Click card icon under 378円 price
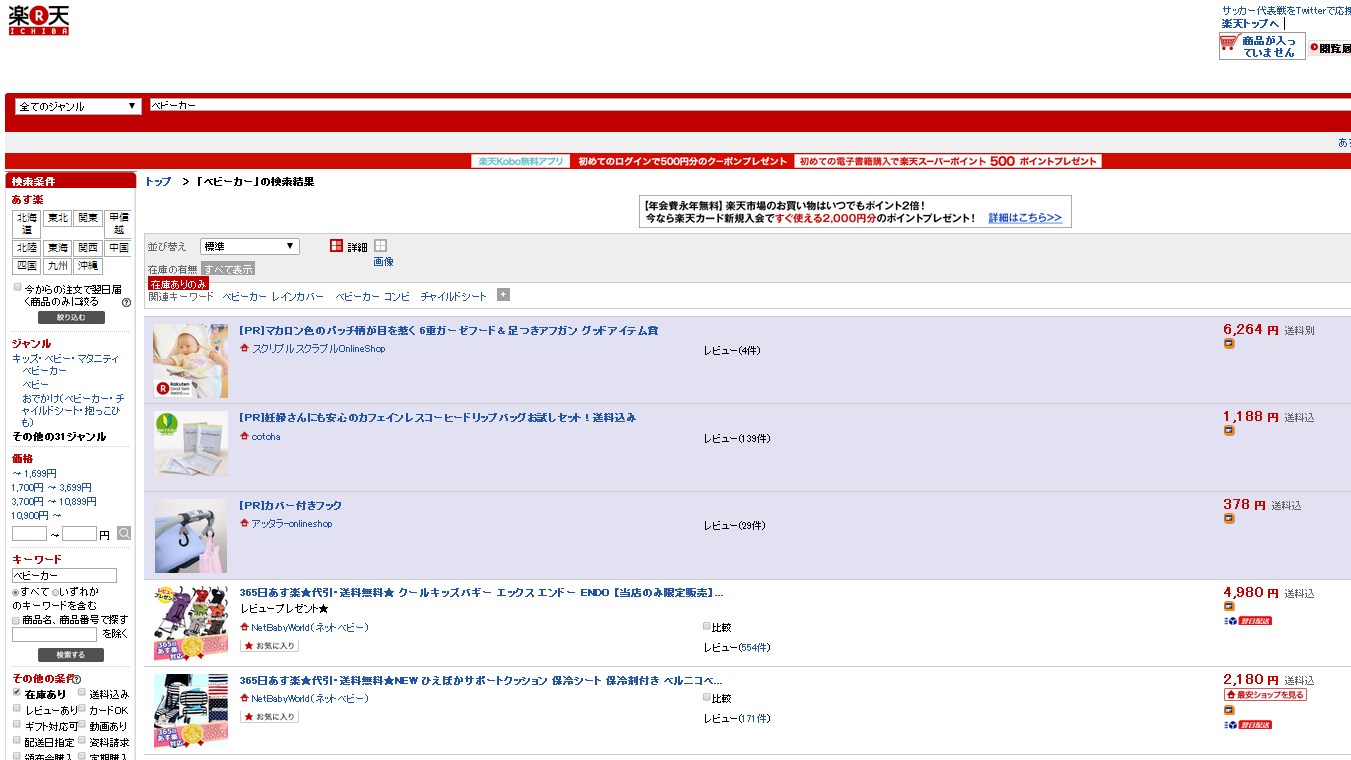Viewport: 1351px width, 760px height. pyautogui.click(x=1229, y=518)
